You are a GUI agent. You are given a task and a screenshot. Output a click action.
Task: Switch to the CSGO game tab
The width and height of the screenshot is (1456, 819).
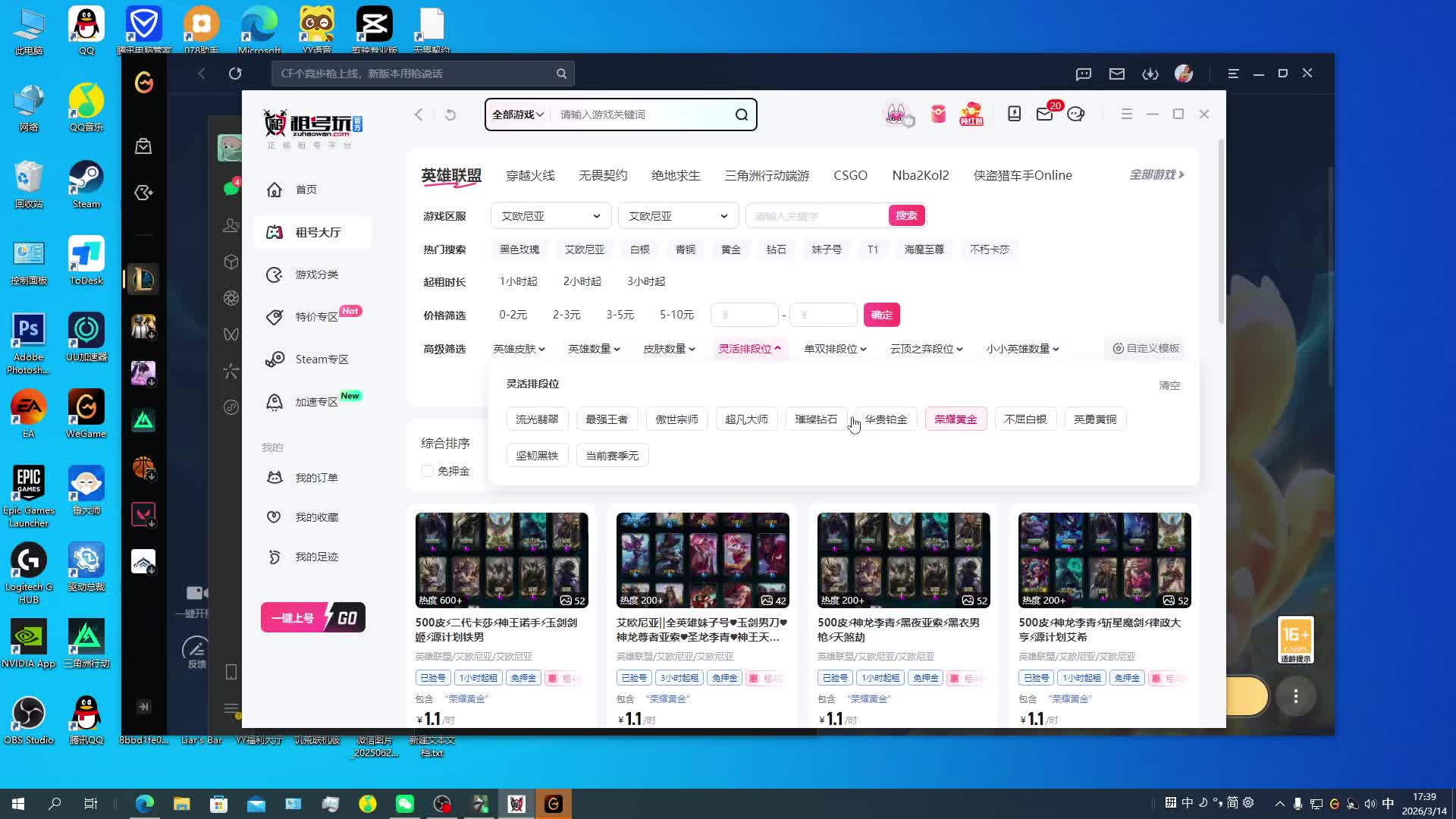pos(850,175)
